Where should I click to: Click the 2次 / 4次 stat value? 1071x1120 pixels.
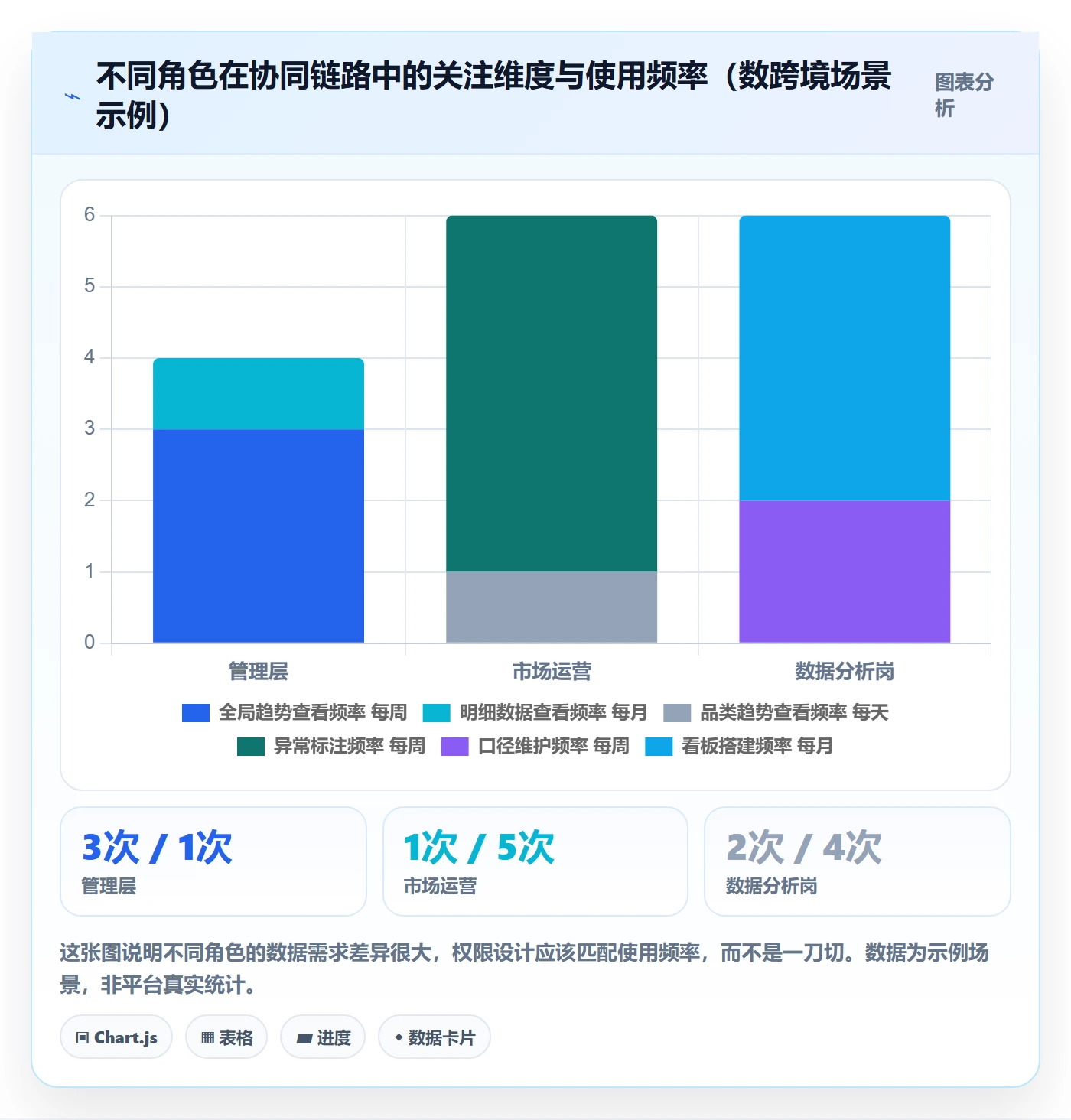click(x=803, y=848)
